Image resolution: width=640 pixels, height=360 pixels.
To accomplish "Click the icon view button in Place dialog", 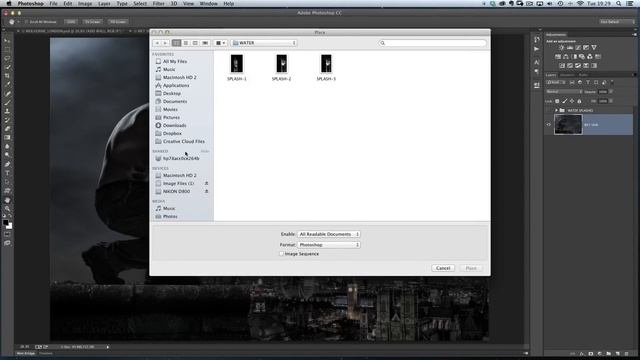I will (176, 43).
